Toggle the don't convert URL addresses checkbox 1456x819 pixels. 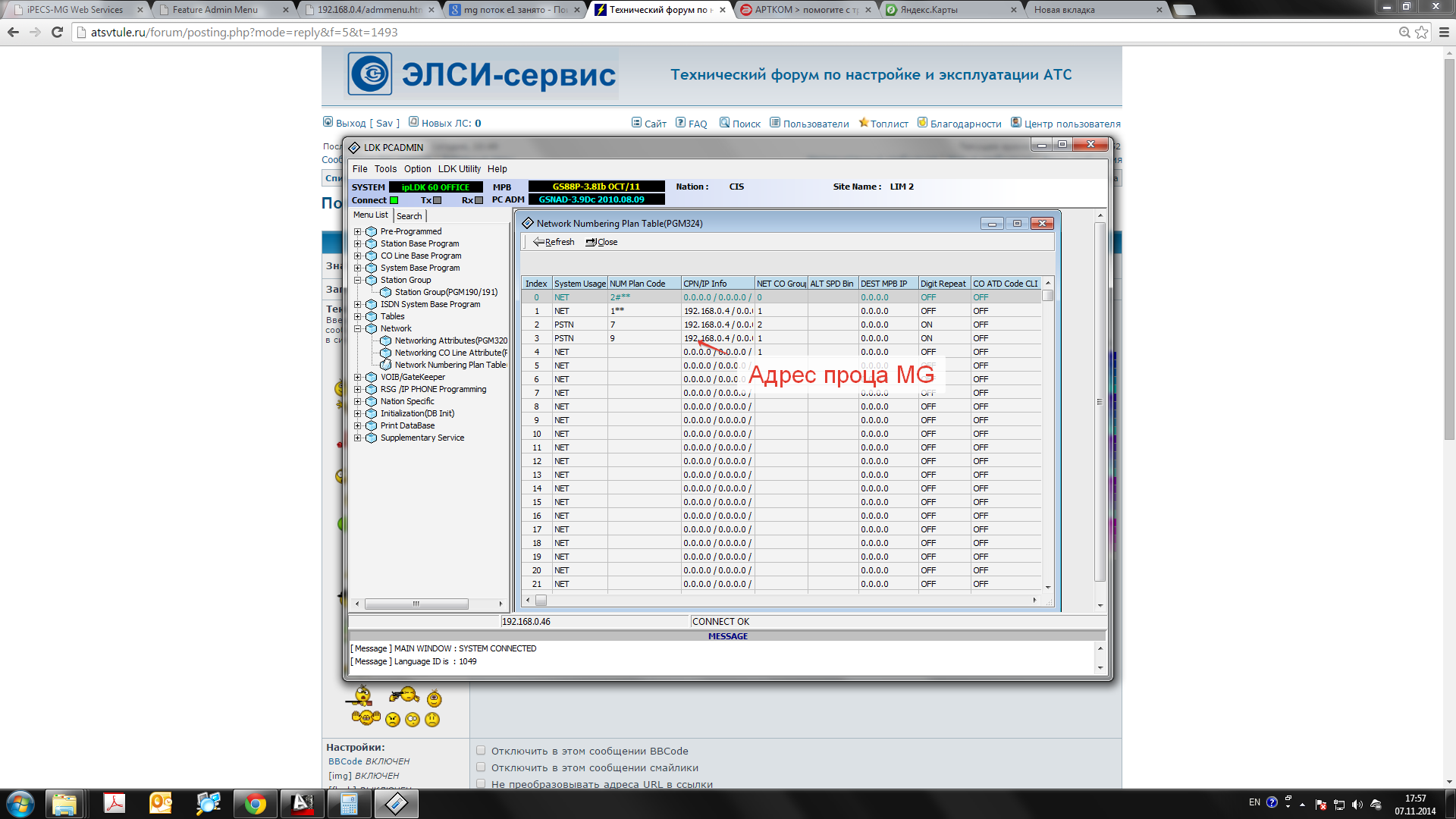point(481,784)
